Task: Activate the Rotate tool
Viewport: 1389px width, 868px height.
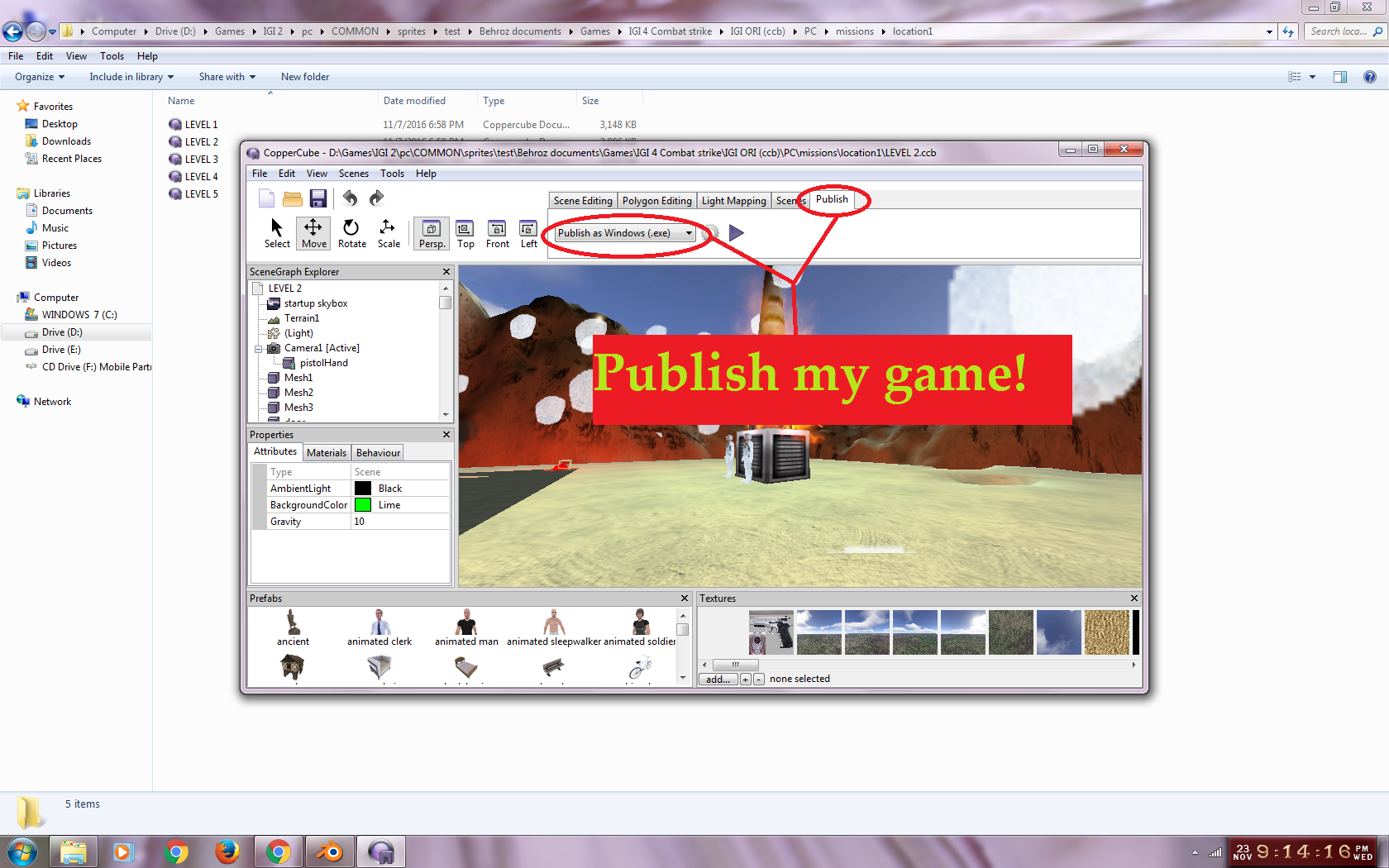Action: point(352,233)
